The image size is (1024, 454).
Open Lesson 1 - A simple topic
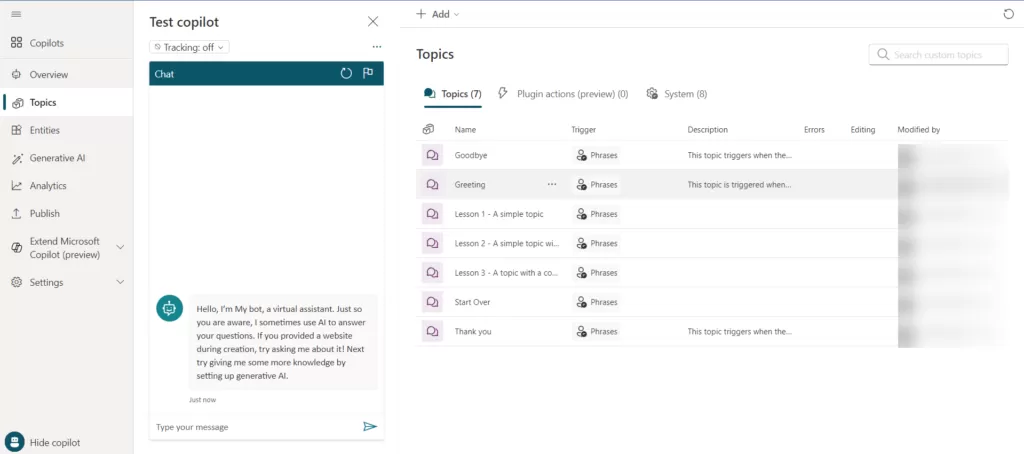500,214
